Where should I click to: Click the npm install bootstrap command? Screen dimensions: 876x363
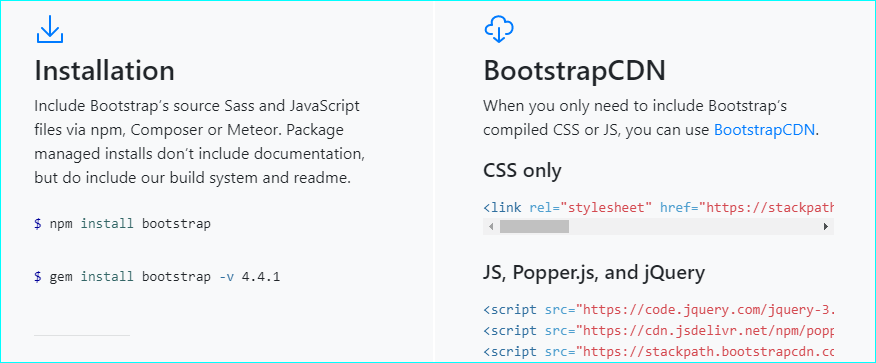click(122, 224)
